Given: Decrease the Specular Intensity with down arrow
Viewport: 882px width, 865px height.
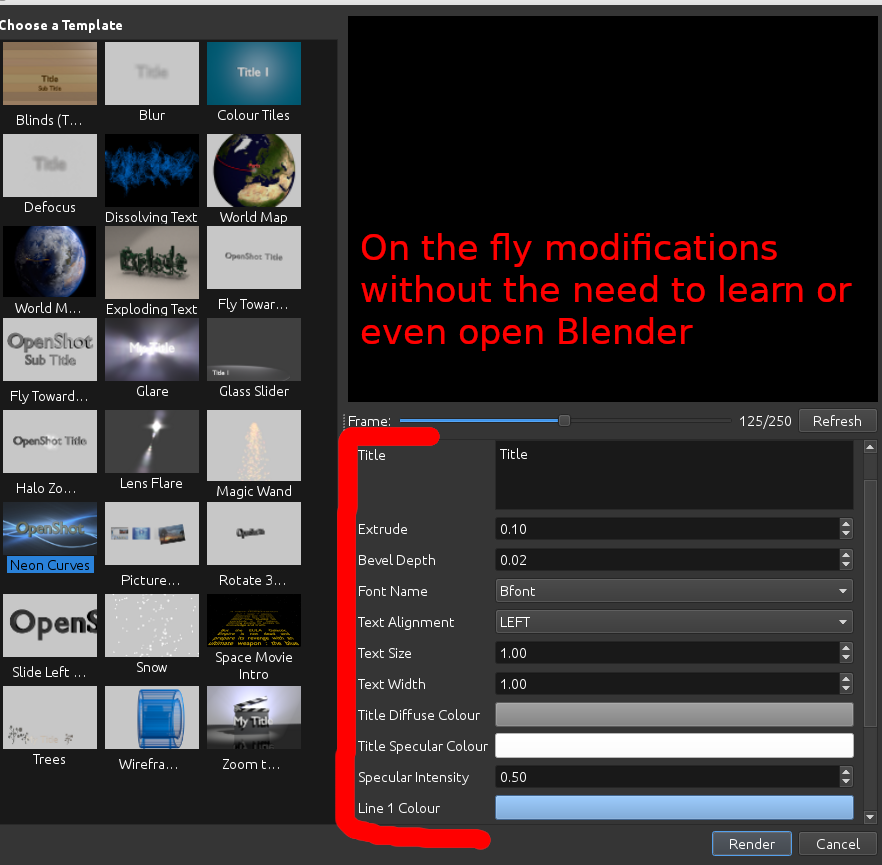Looking at the screenshot, I should 847,782.
